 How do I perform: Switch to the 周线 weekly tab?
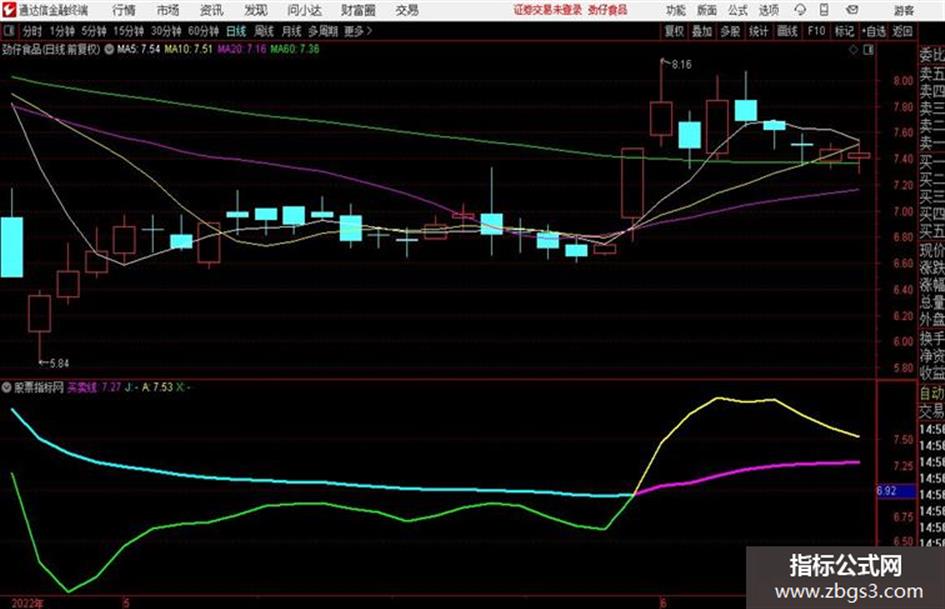click(x=264, y=31)
